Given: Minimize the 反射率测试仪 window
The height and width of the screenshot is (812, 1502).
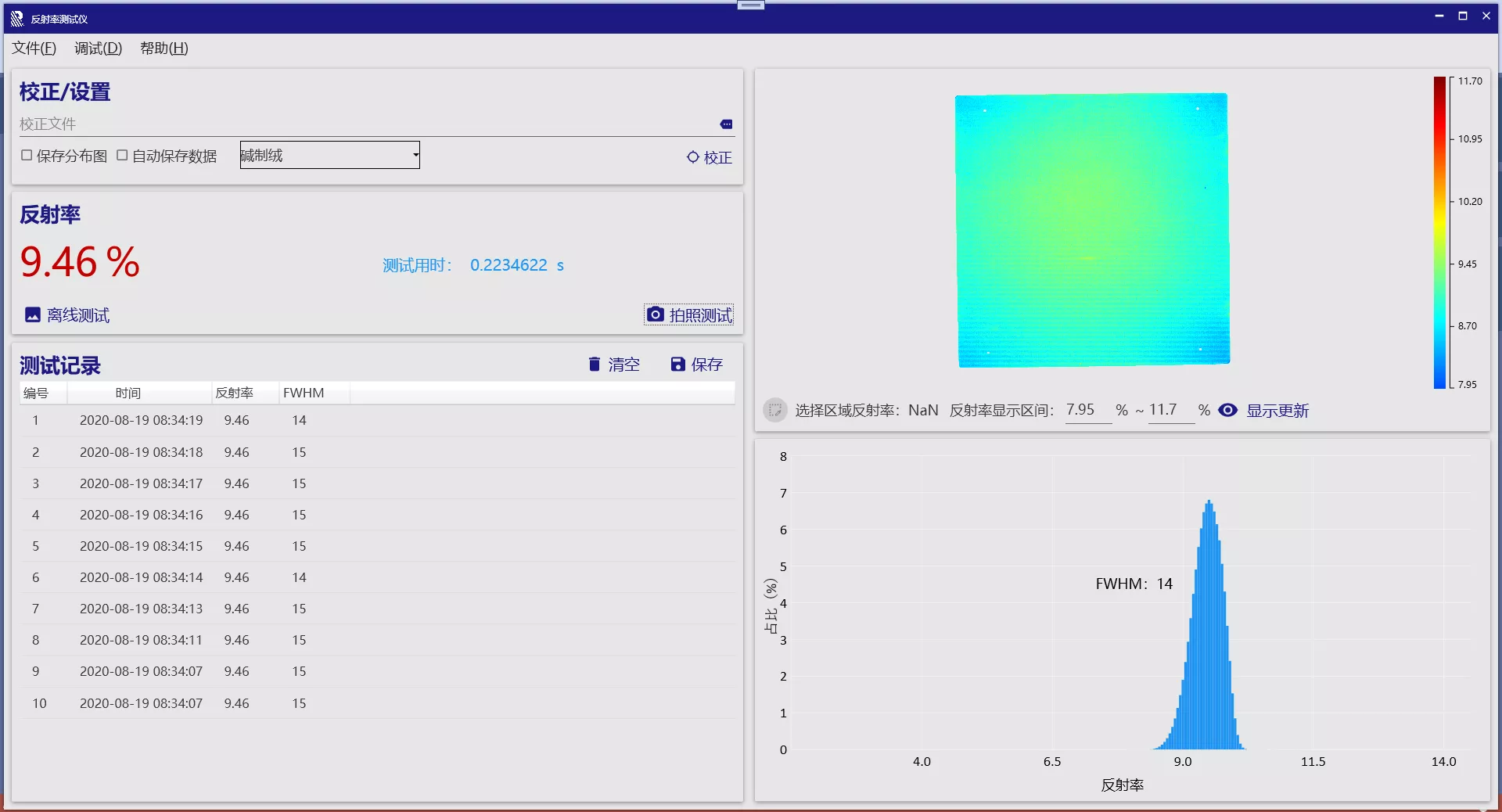Looking at the screenshot, I should [x=1439, y=16].
